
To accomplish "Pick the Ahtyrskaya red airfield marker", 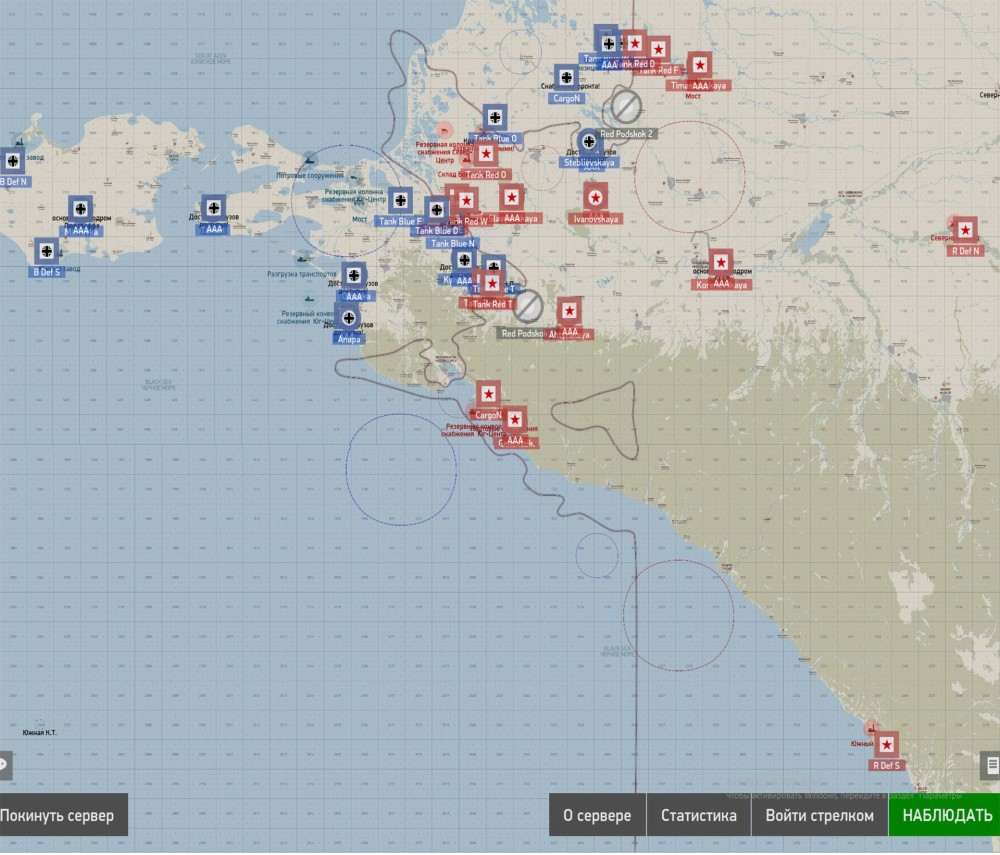I will click(570, 311).
